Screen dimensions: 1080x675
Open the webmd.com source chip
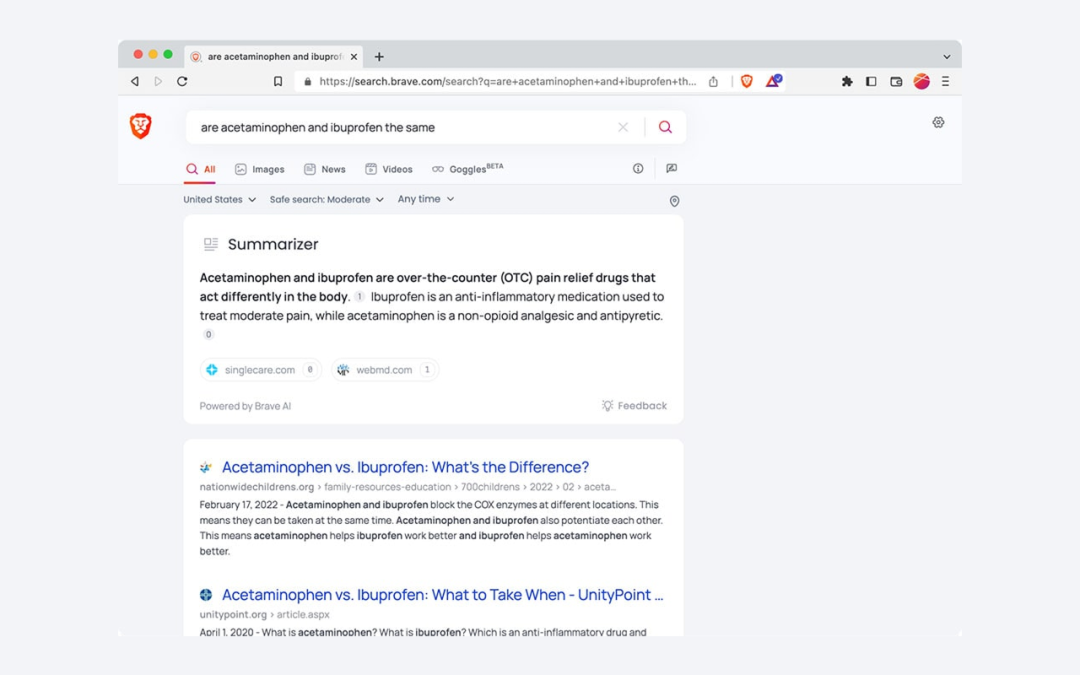(385, 370)
